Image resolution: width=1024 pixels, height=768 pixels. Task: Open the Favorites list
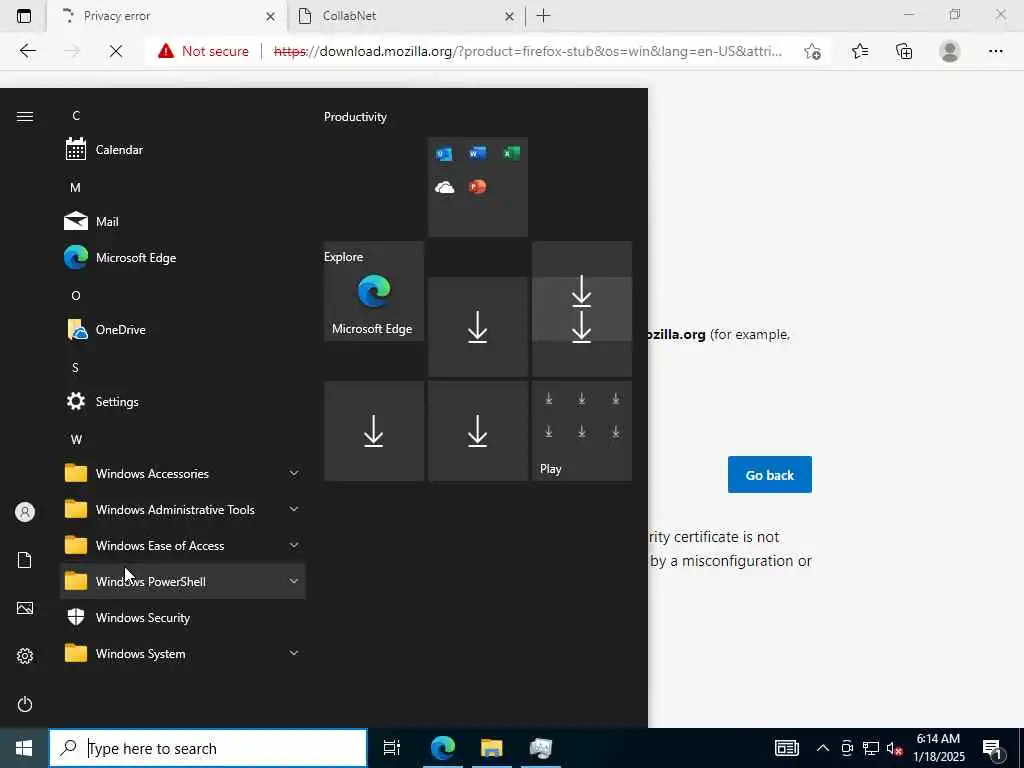860,51
